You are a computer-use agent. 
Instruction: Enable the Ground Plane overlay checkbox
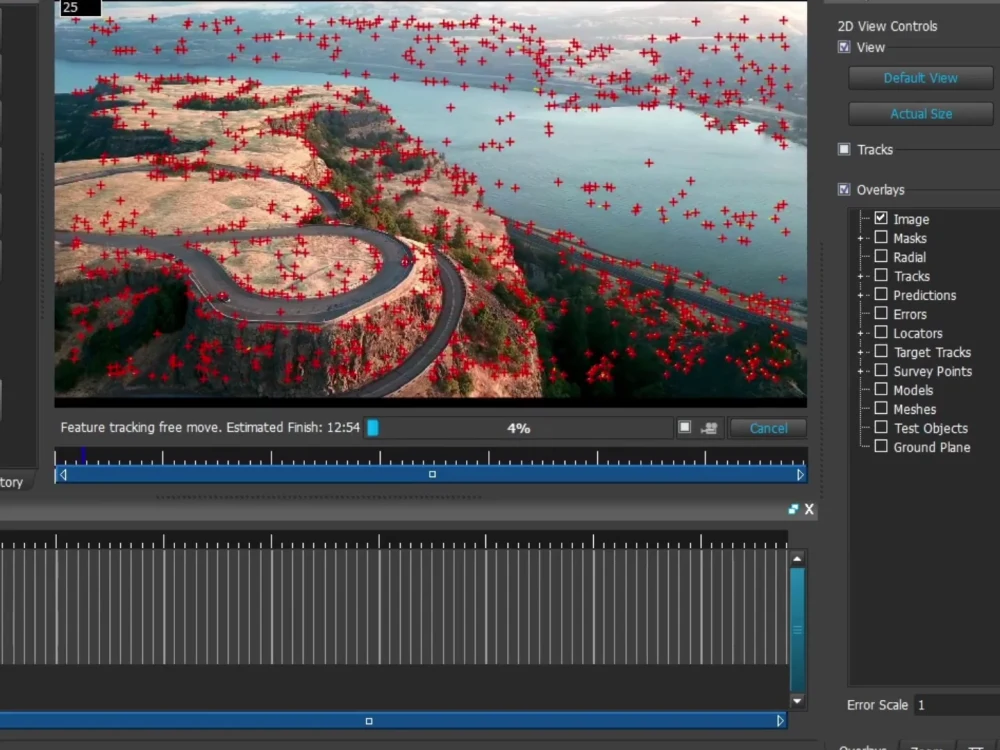coord(881,446)
